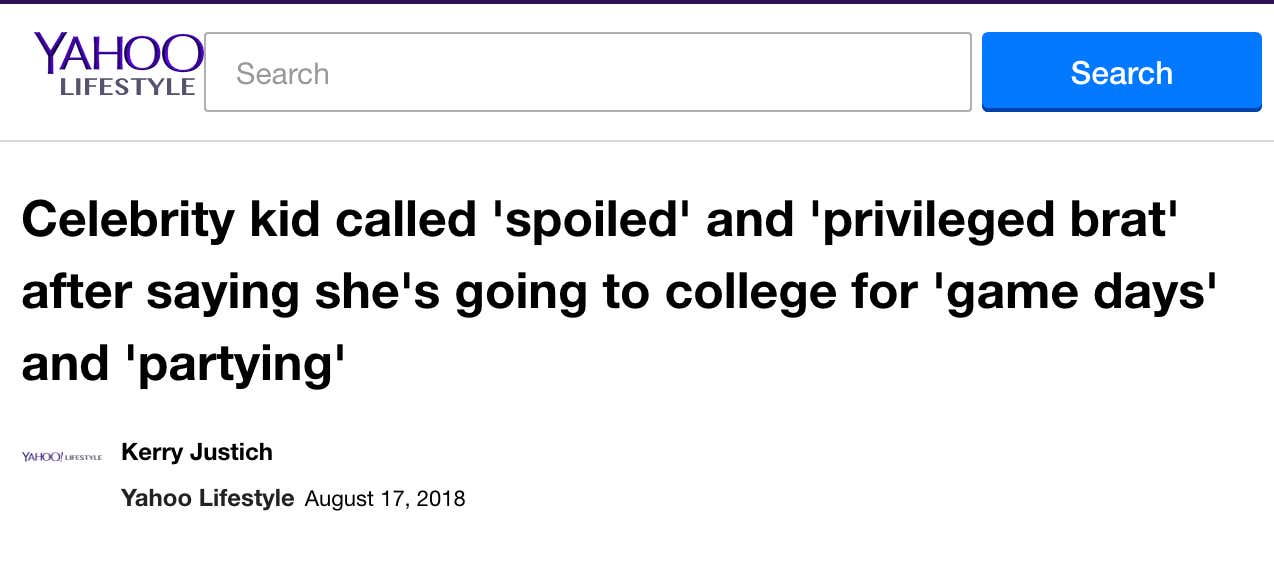Open author Kerry Justich's profile

pyautogui.click(x=196, y=452)
